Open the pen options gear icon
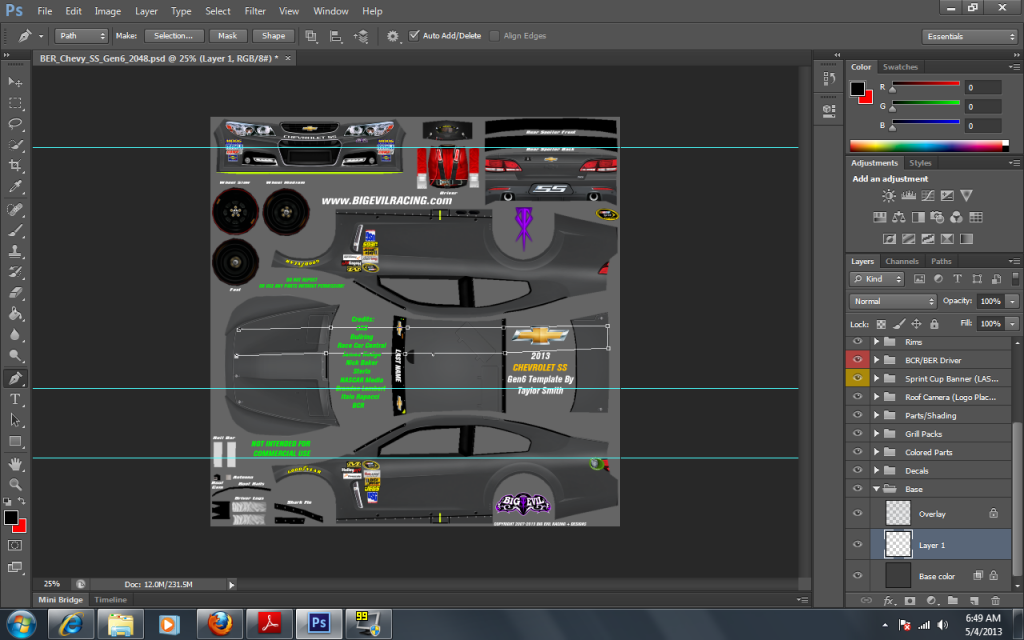This screenshot has height=640, width=1024. point(392,36)
